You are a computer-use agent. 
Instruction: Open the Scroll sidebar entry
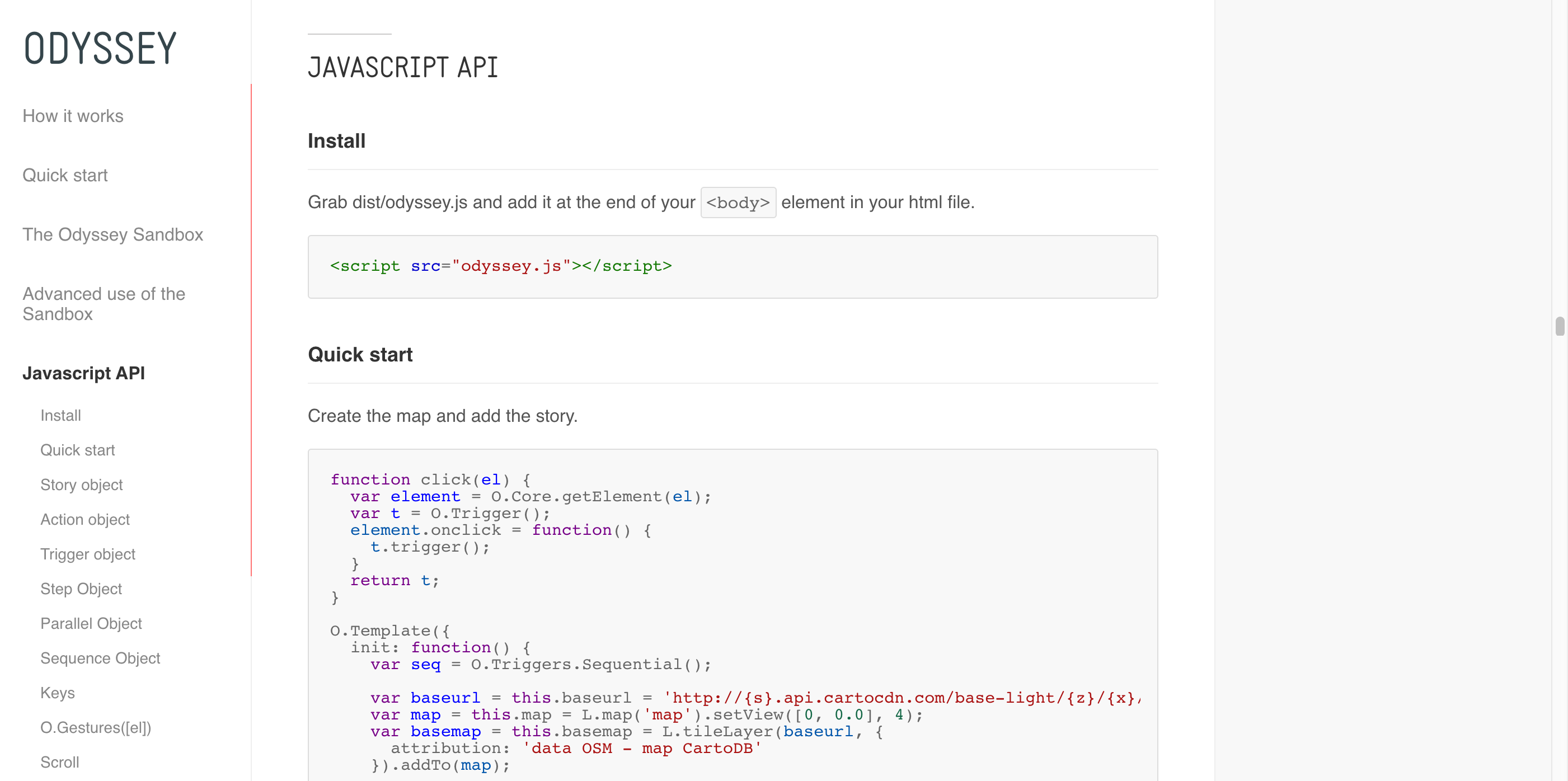pyautogui.click(x=60, y=762)
